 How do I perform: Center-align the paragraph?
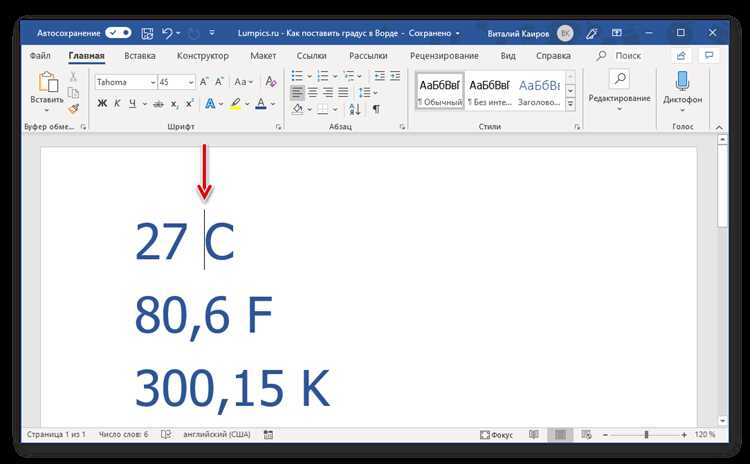point(312,92)
